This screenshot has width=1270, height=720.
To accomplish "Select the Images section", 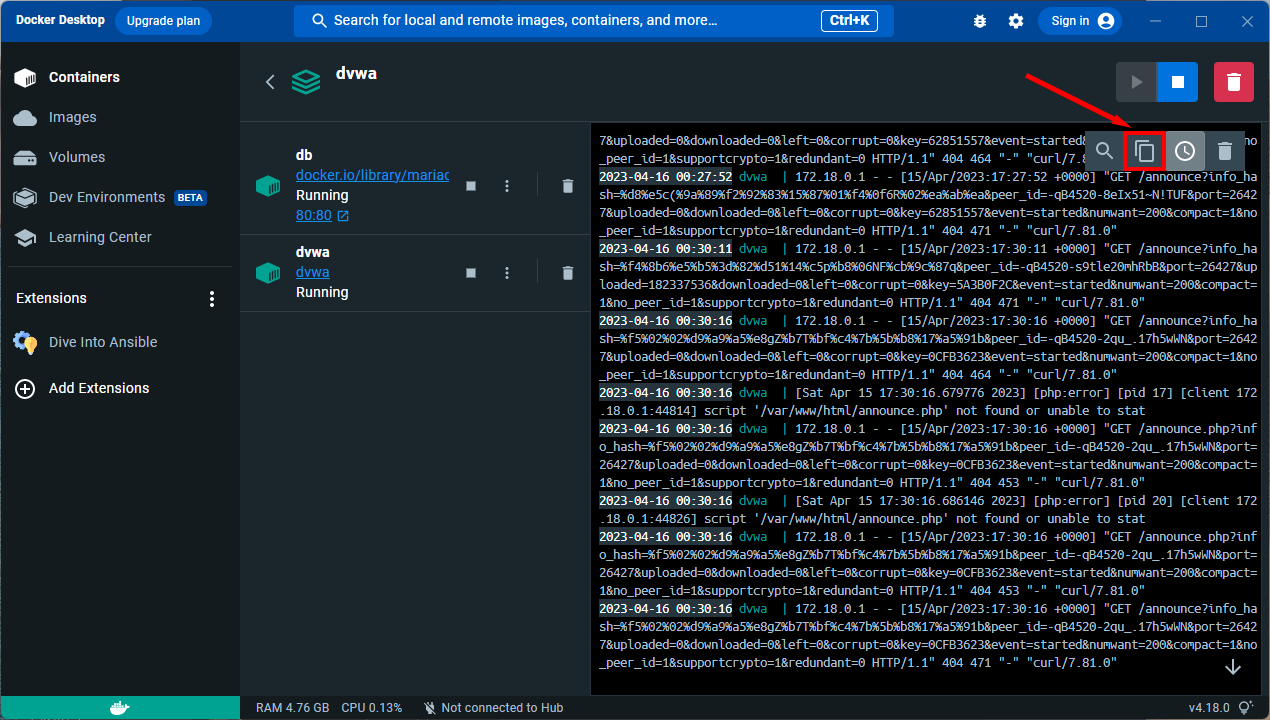I will 70,117.
